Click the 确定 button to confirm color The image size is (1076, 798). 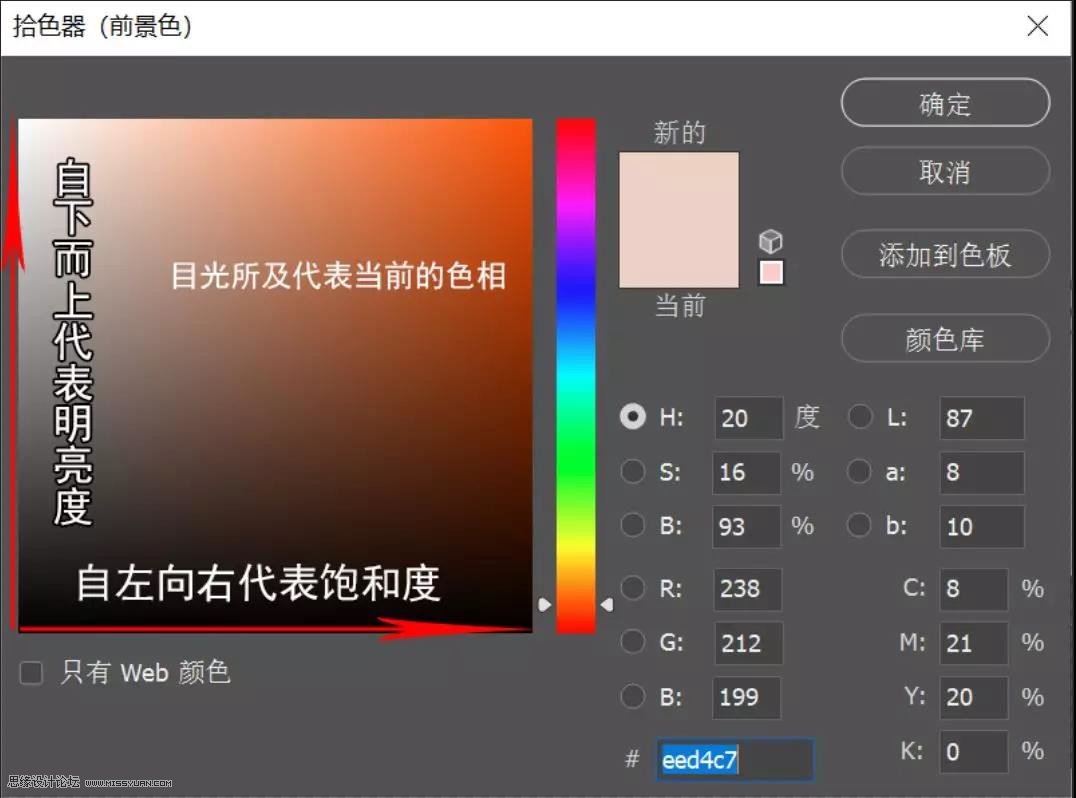point(943,103)
